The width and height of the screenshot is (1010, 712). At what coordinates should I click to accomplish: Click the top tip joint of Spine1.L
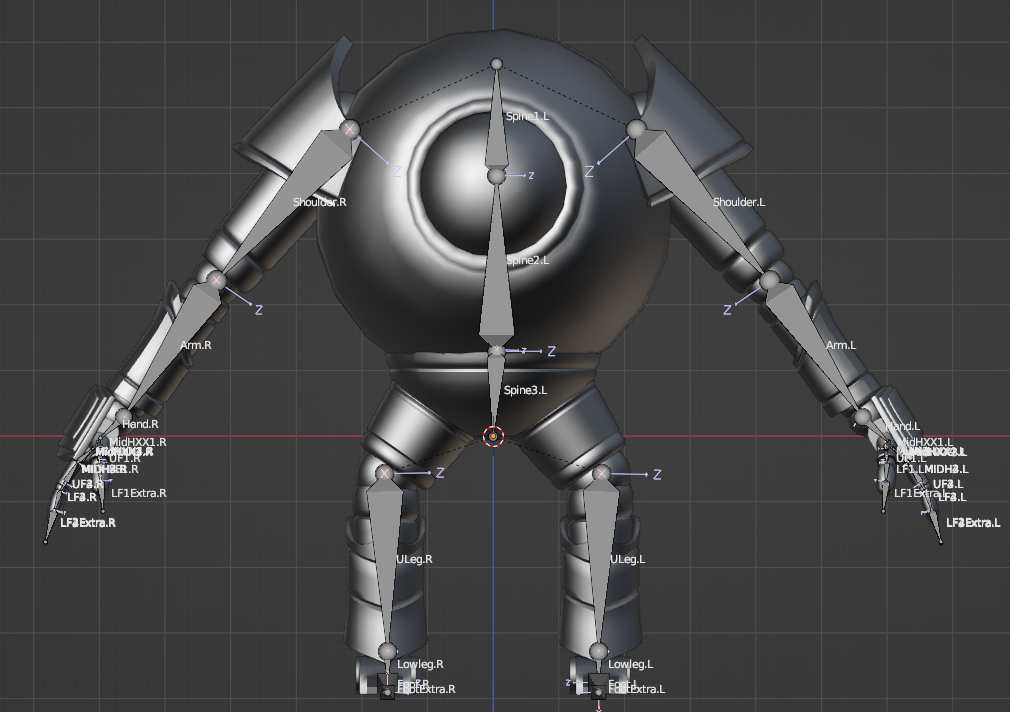[496, 64]
